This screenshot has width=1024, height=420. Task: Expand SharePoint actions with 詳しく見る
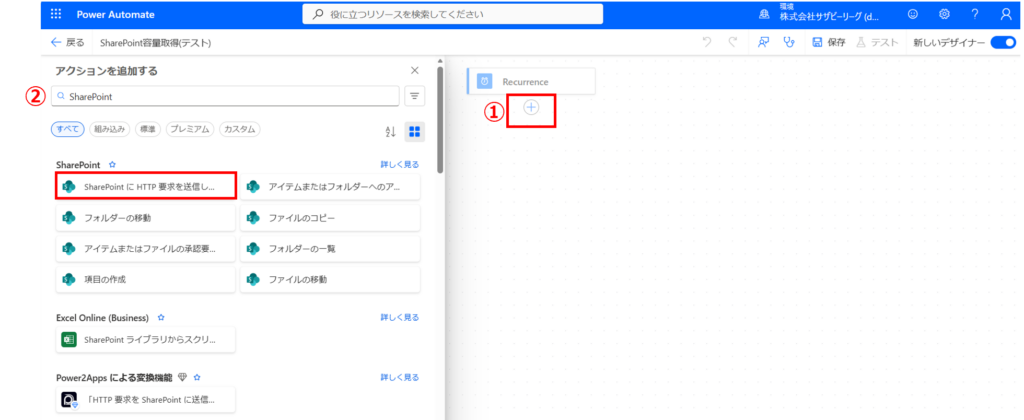[399, 164]
